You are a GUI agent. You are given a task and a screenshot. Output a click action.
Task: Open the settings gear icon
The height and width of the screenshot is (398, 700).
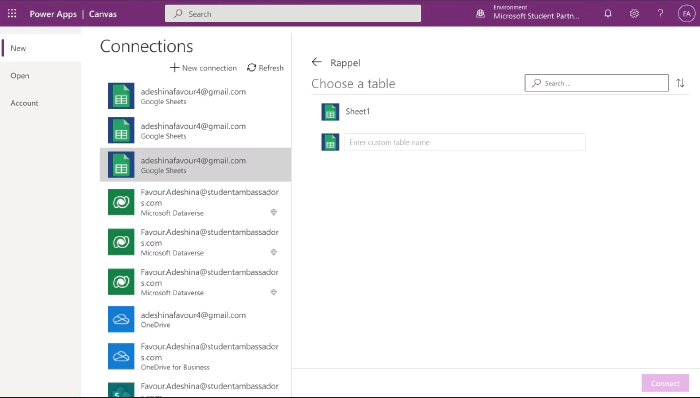tap(634, 13)
